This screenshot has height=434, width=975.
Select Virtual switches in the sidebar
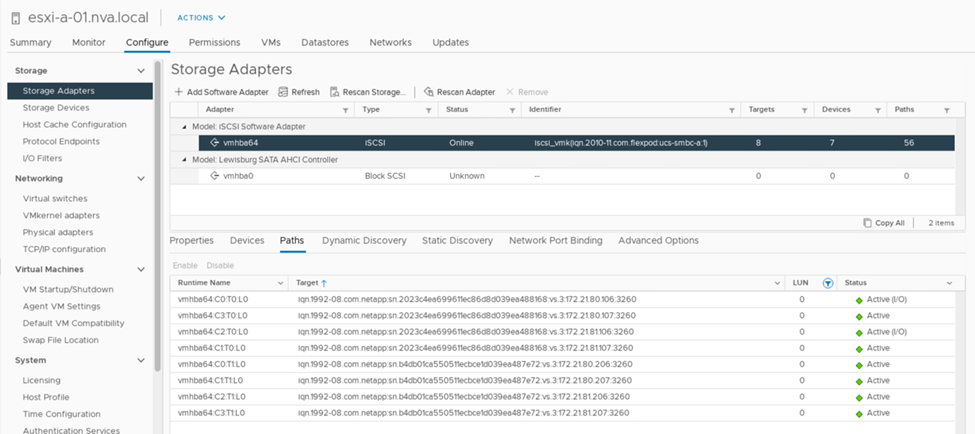[55, 199]
